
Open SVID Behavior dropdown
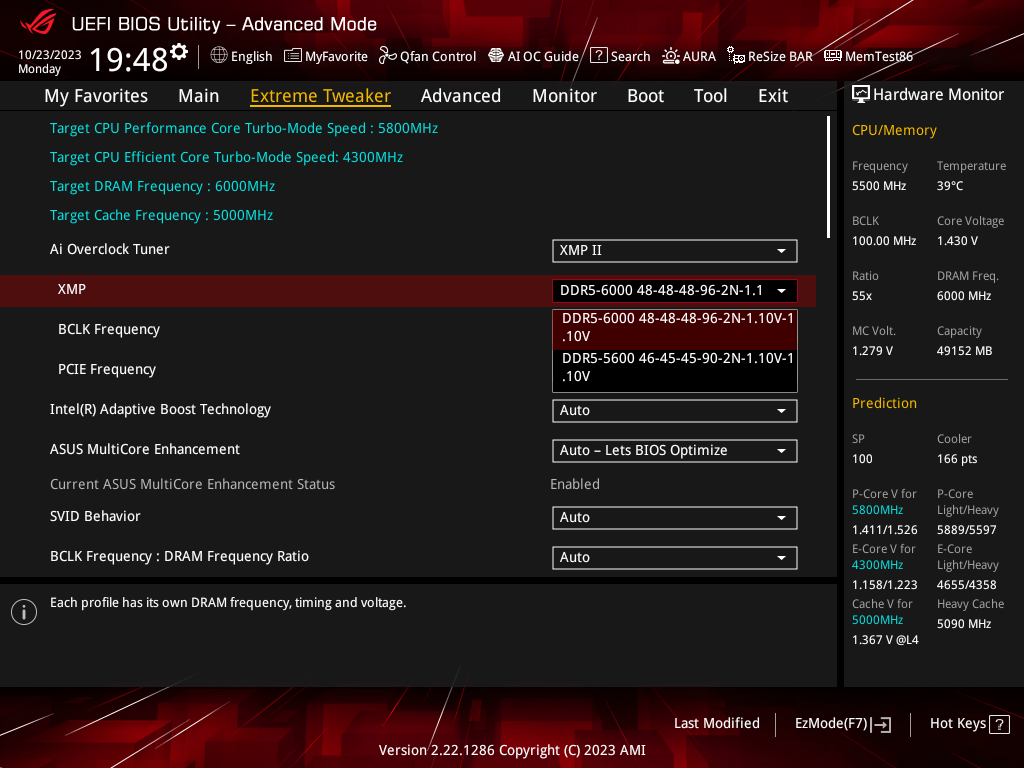pyautogui.click(x=675, y=518)
